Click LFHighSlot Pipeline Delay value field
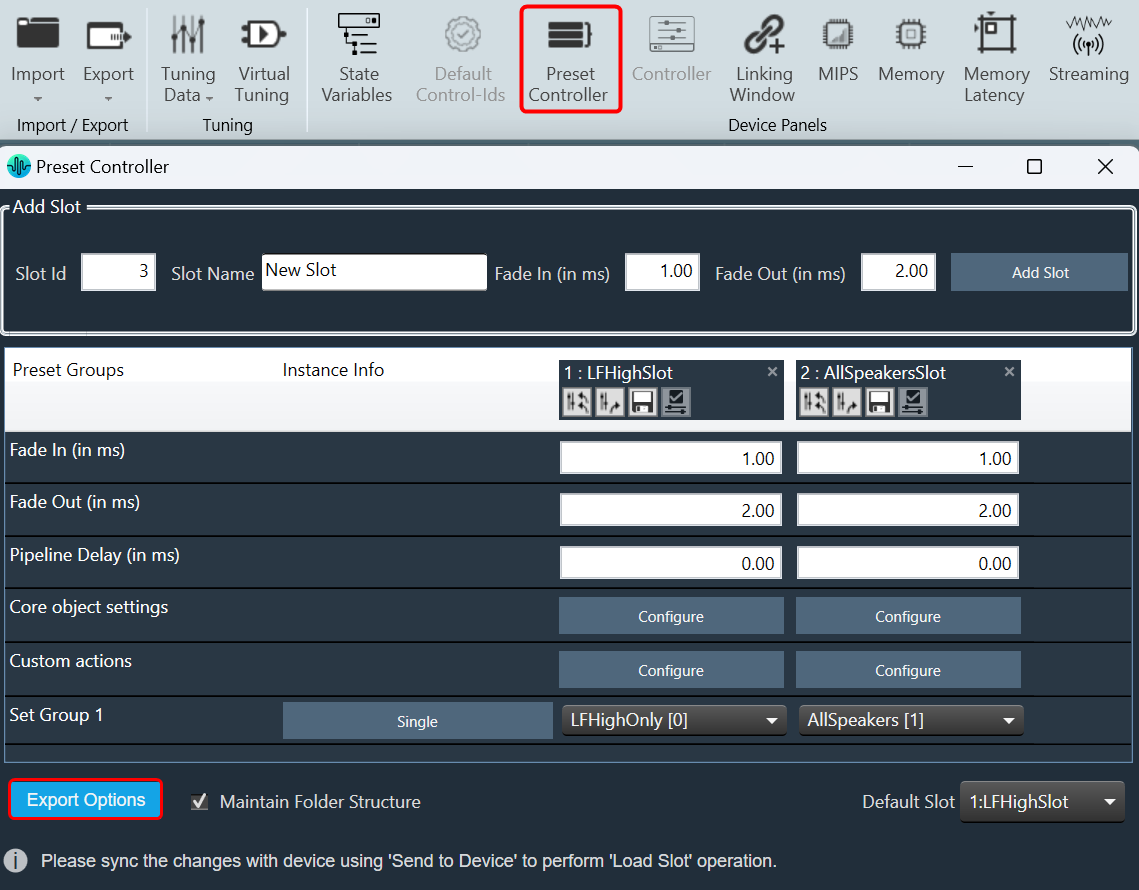 click(x=671, y=563)
